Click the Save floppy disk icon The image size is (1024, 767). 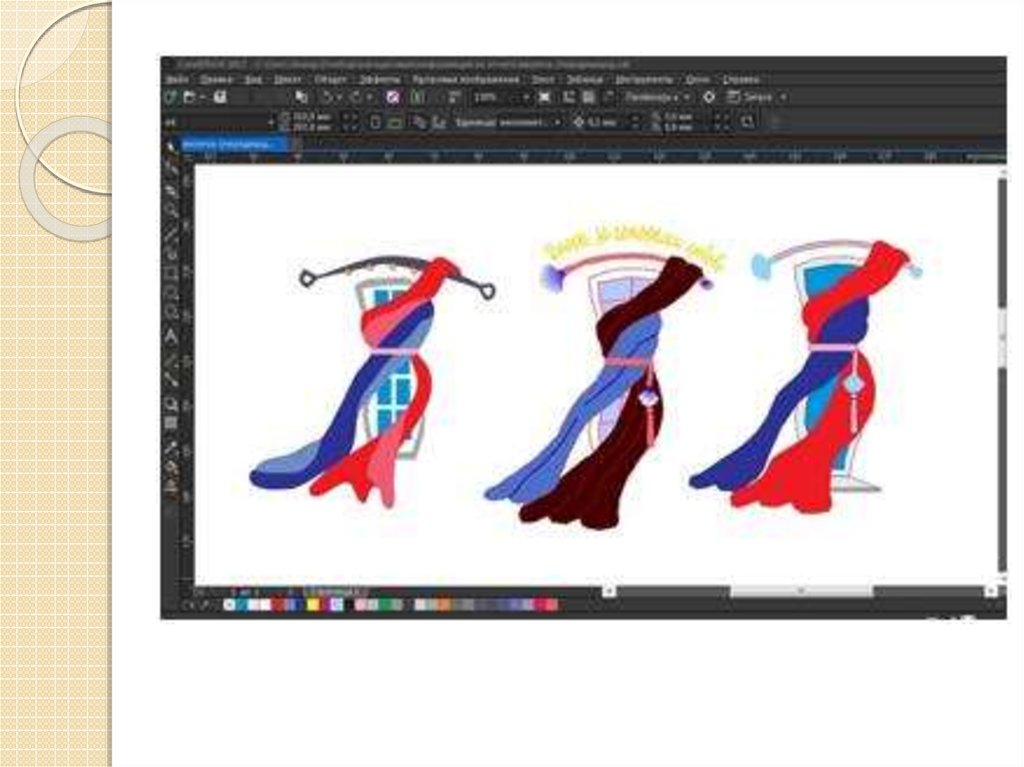[220, 97]
